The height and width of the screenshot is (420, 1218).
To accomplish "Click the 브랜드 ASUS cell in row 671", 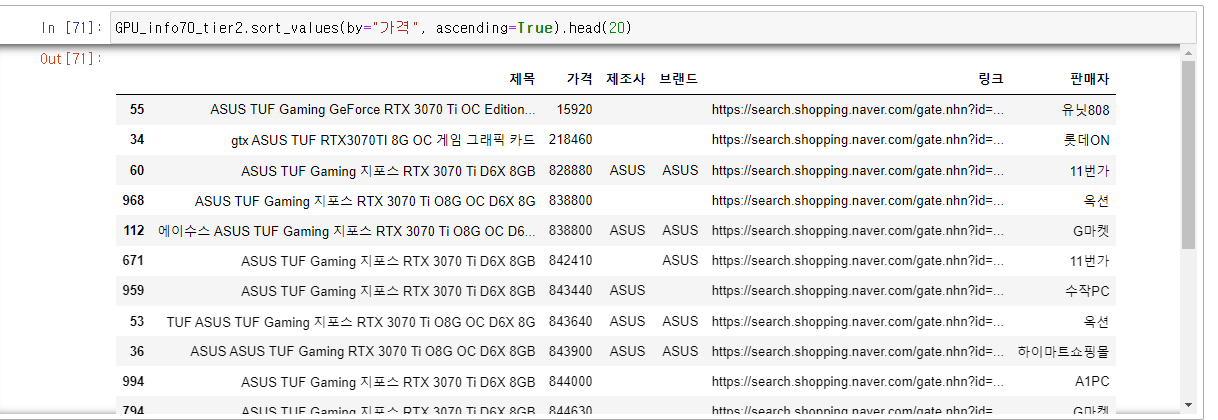I will click(x=681, y=260).
